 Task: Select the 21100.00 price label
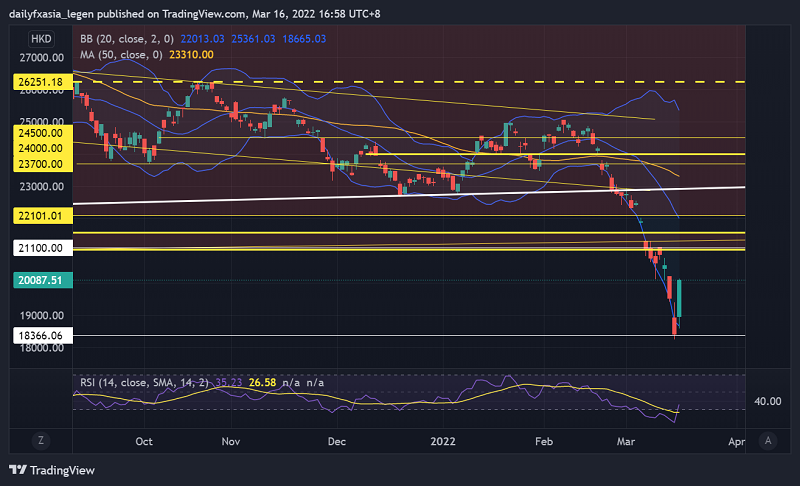coord(43,248)
